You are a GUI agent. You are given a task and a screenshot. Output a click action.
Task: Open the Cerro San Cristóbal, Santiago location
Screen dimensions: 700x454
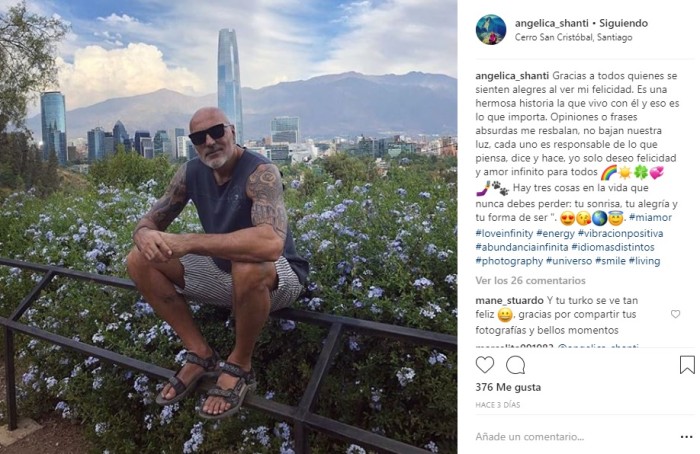[573, 37]
